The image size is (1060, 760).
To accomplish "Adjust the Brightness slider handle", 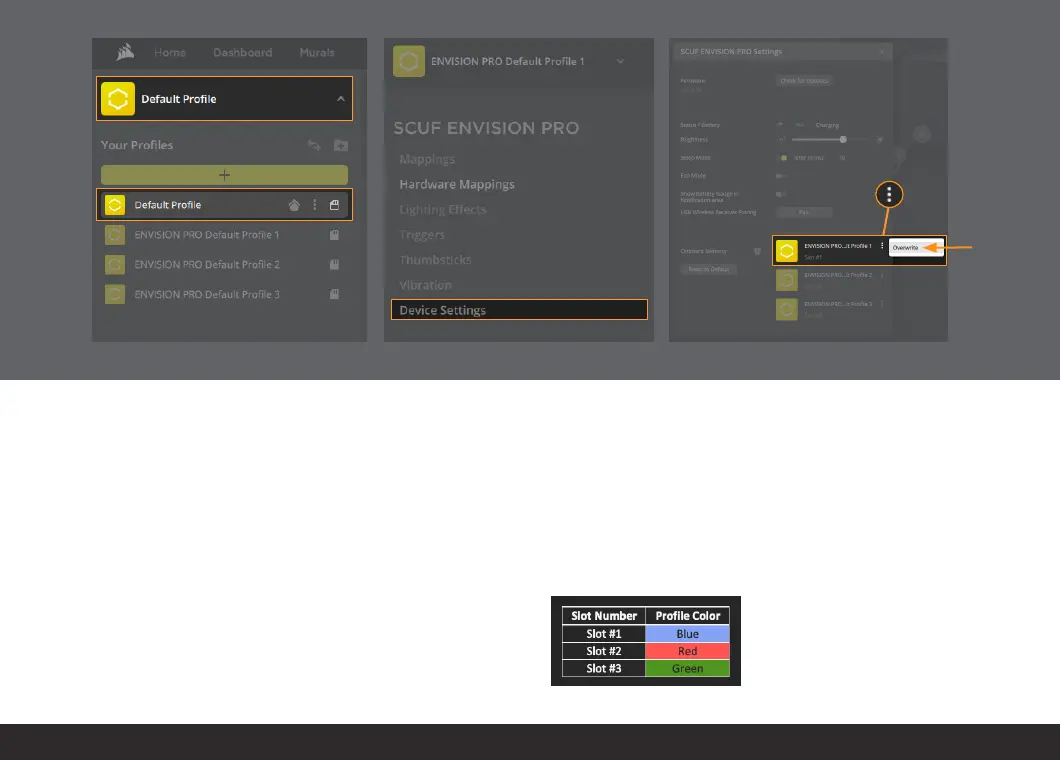I will (x=843, y=139).
